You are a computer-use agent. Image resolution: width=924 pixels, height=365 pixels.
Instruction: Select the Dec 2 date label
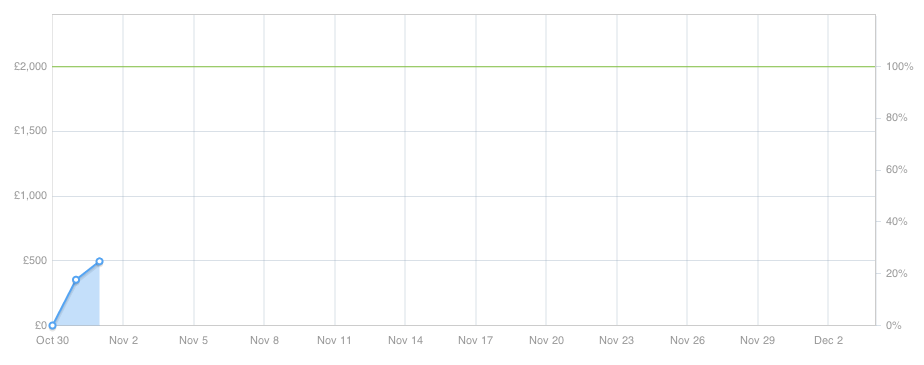[x=829, y=340]
